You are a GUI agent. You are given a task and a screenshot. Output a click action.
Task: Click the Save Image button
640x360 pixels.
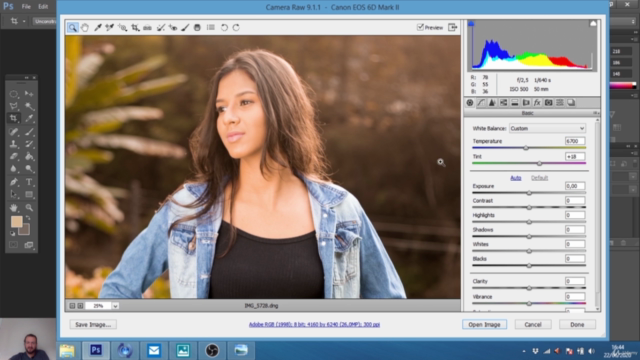pyautogui.click(x=93, y=324)
